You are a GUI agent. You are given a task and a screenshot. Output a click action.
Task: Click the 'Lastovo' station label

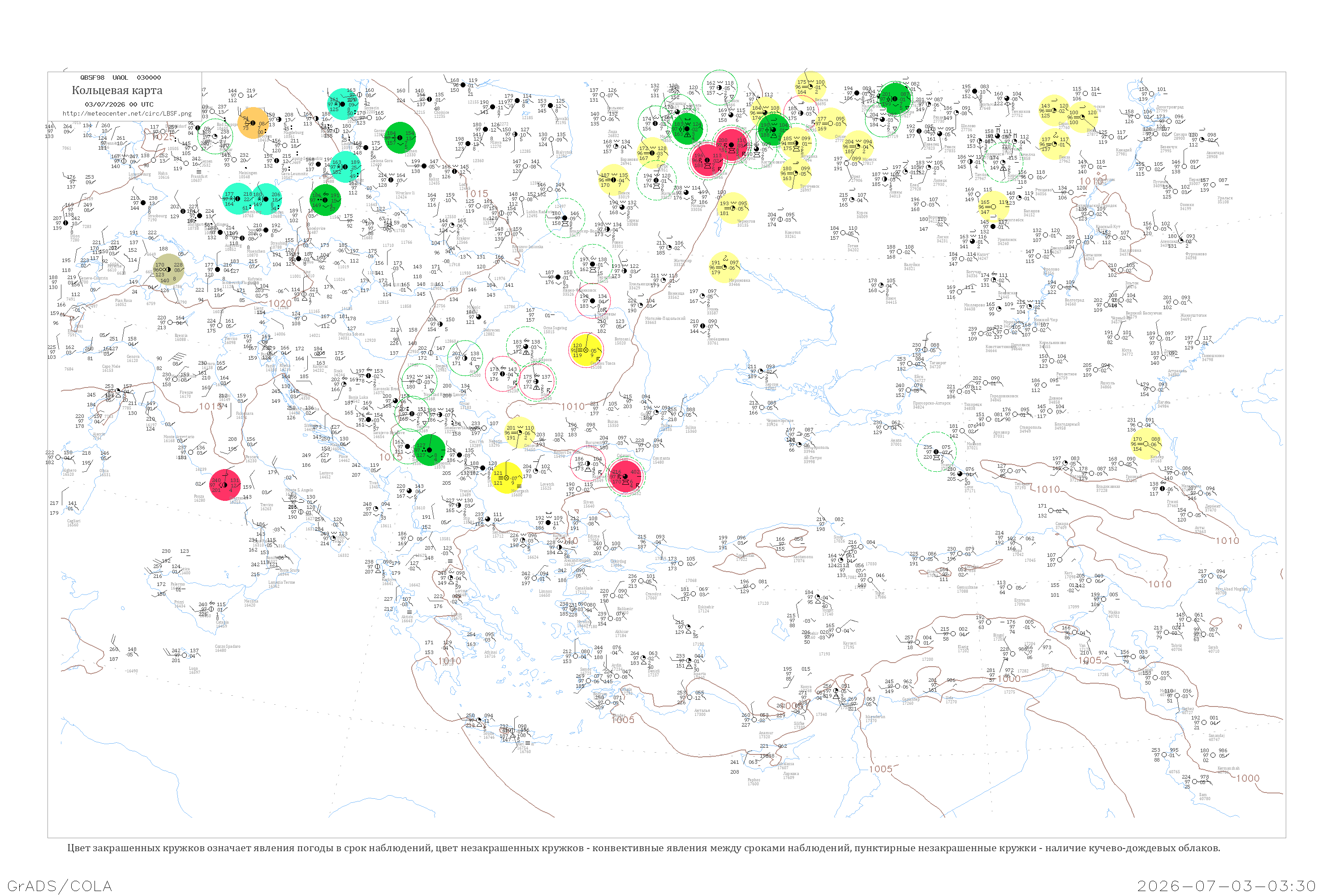[326, 473]
